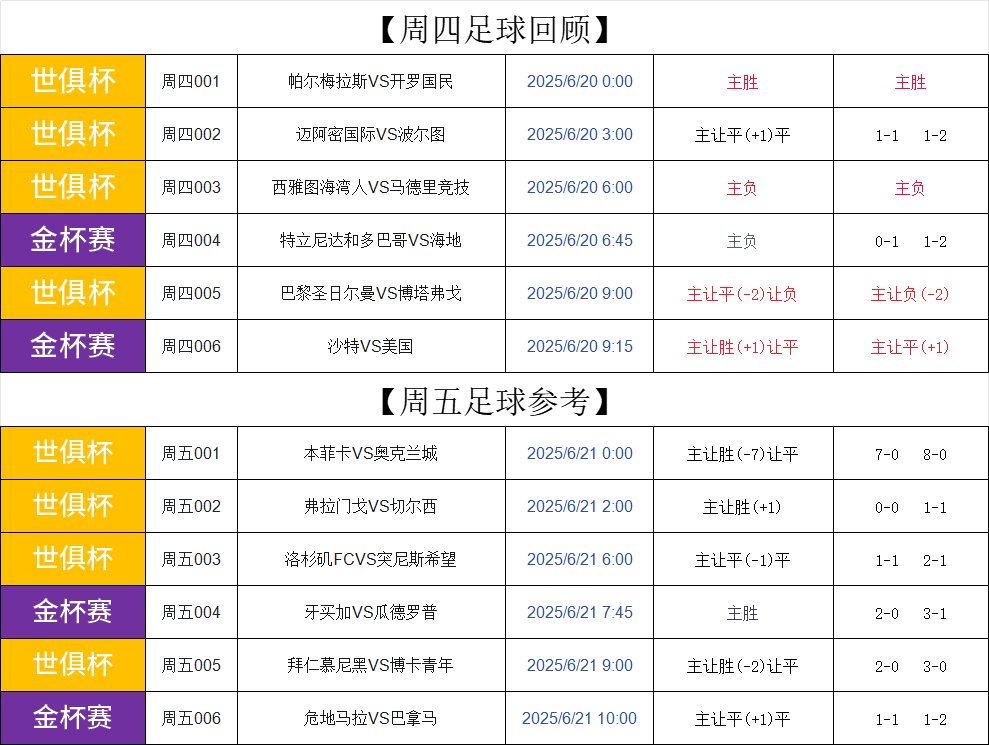Click kickoff time 2025/6/21 6:00
989x745 pixels.
click(x=580, y=560)
